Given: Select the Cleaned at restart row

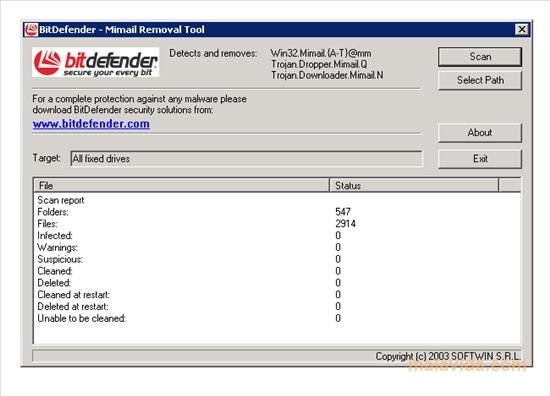Looking at the screenshot, I should [x=277, y=295].
